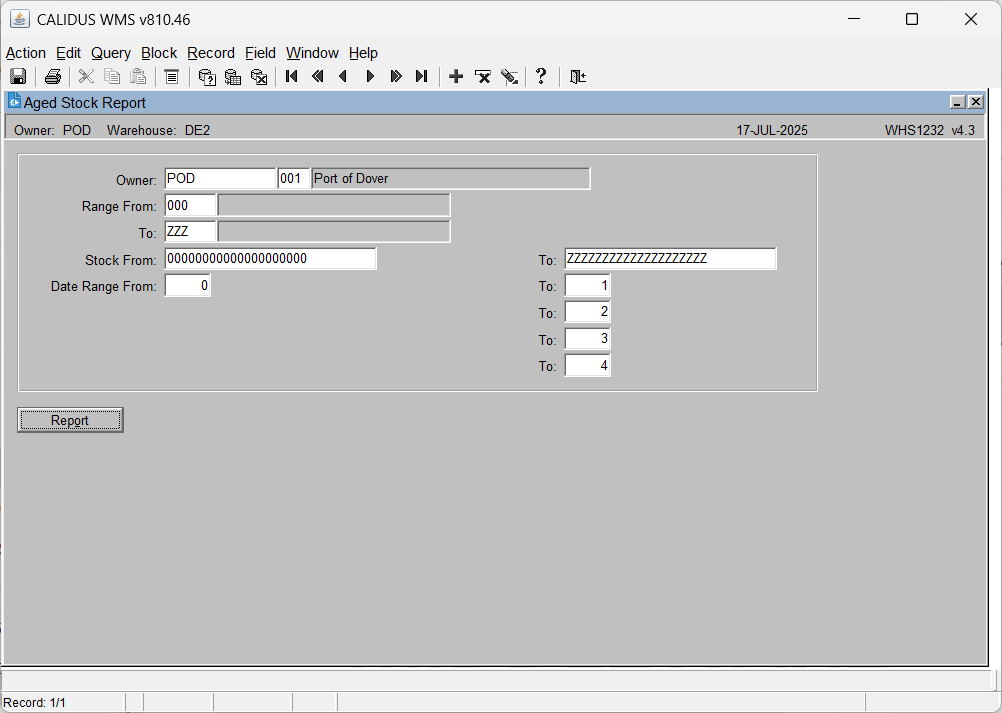Minimize the Aged Stock Report inner window
Image resolution: width=1002 pixels, height=713 pixels.
[957, 102]
